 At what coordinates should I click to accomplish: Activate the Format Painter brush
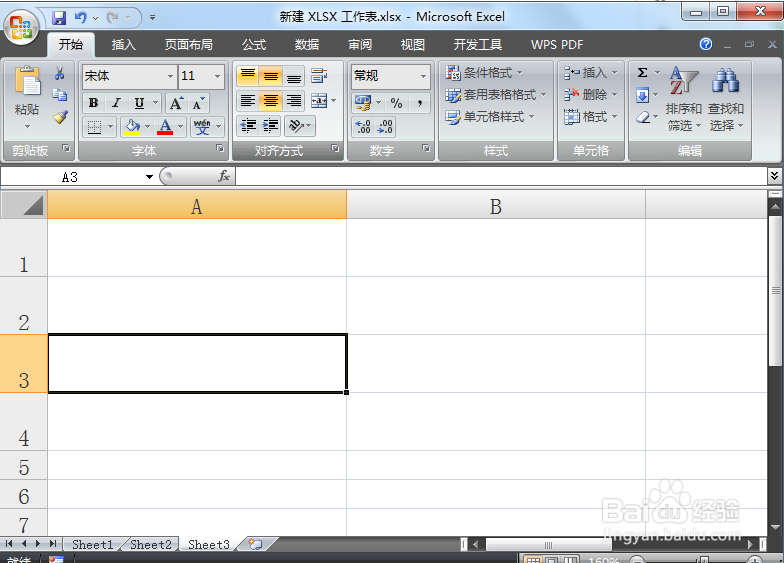click(60, 117)
